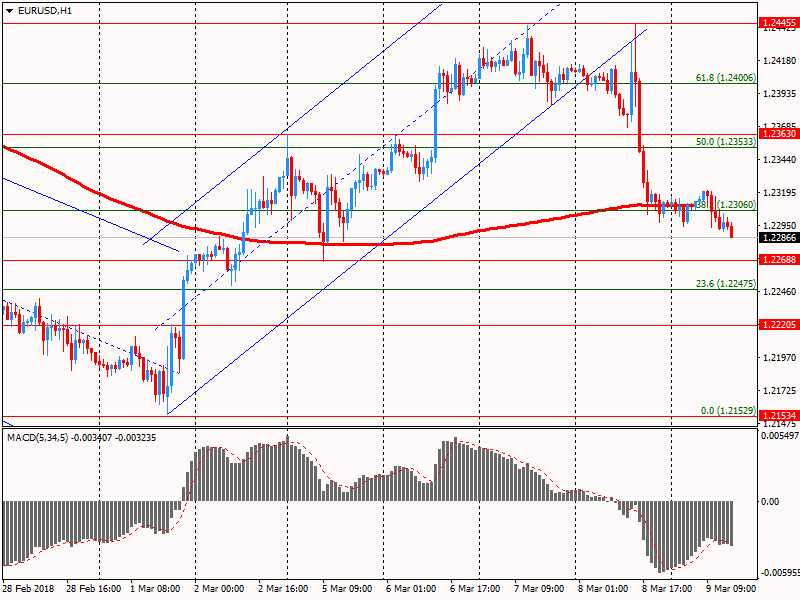The image size is (800, 600).
Task: Click the 6 Mar 01:00 time label
Action: click(x=411, y=589)
